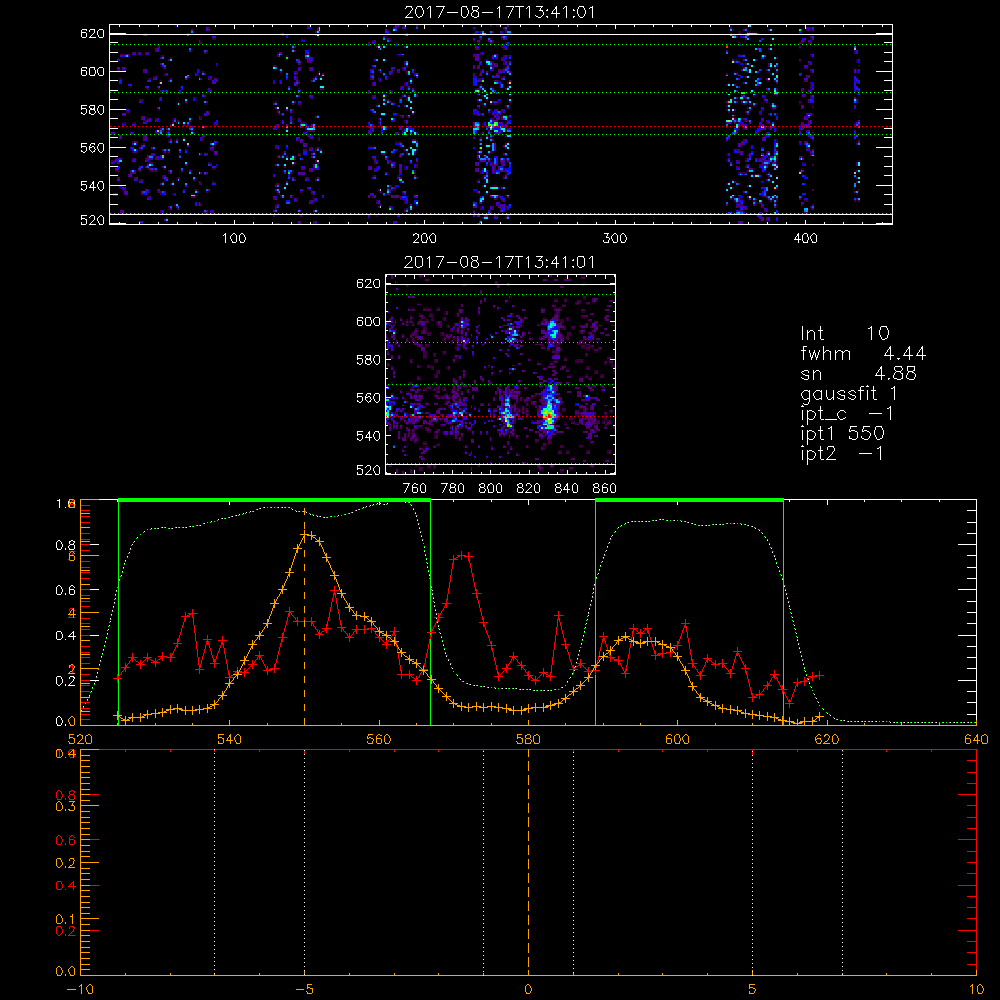The image size is (1000, 1000).
Task: Click y-axis label 600 on the small image
Action: pyautogui.click(x=368, y=321)
